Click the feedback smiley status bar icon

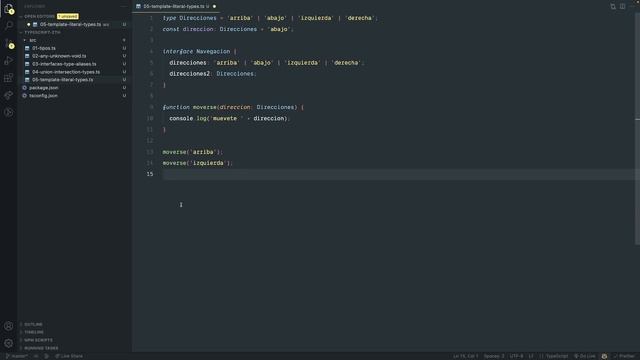604,356
